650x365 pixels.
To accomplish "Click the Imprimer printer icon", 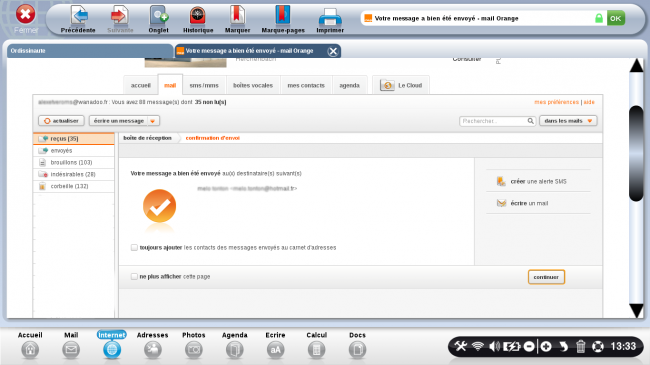I will [330, 17].
